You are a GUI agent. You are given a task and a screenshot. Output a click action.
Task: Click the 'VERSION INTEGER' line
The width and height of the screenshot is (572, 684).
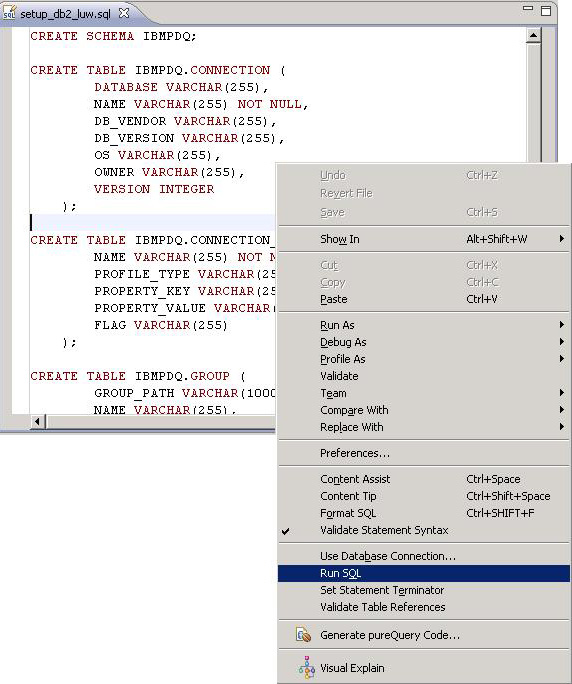(x=154, y=189)
